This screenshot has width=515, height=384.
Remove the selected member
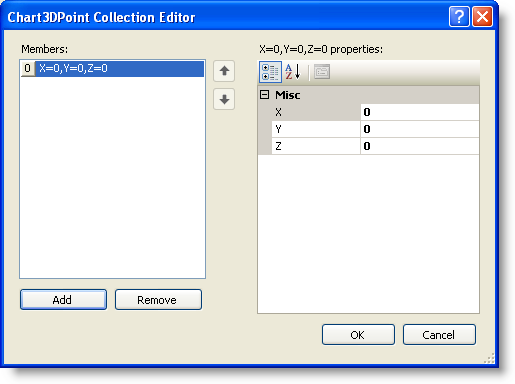coord(158,300)
